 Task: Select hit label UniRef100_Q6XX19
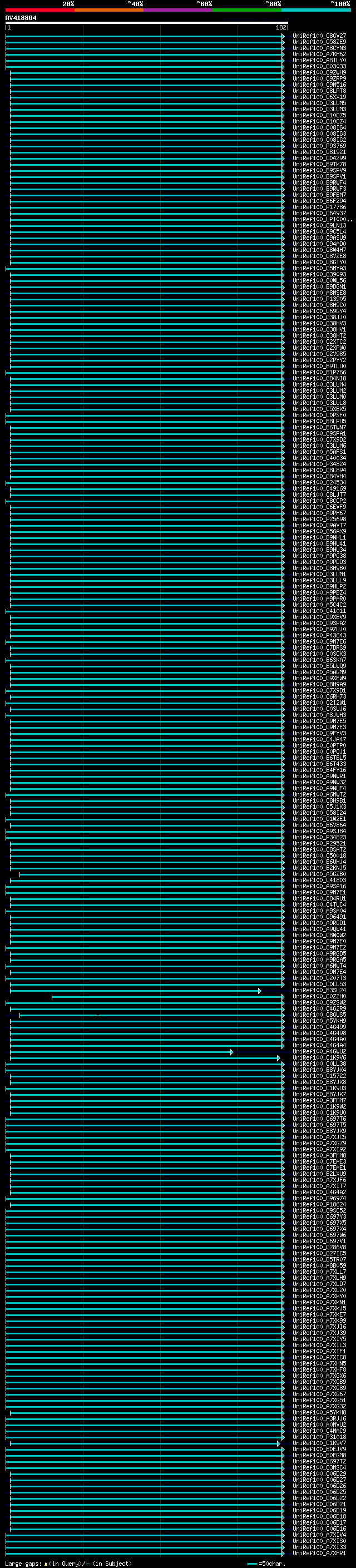tap(319, 97)
